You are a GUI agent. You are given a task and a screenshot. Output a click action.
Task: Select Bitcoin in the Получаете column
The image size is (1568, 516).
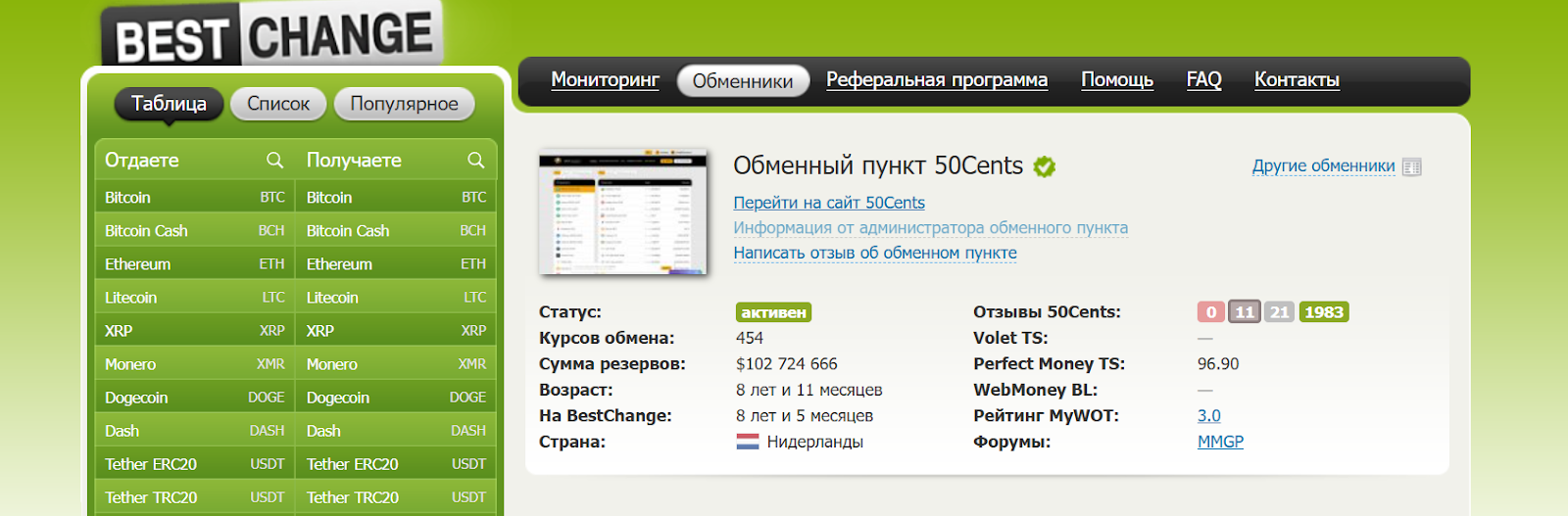click(396, 198)
